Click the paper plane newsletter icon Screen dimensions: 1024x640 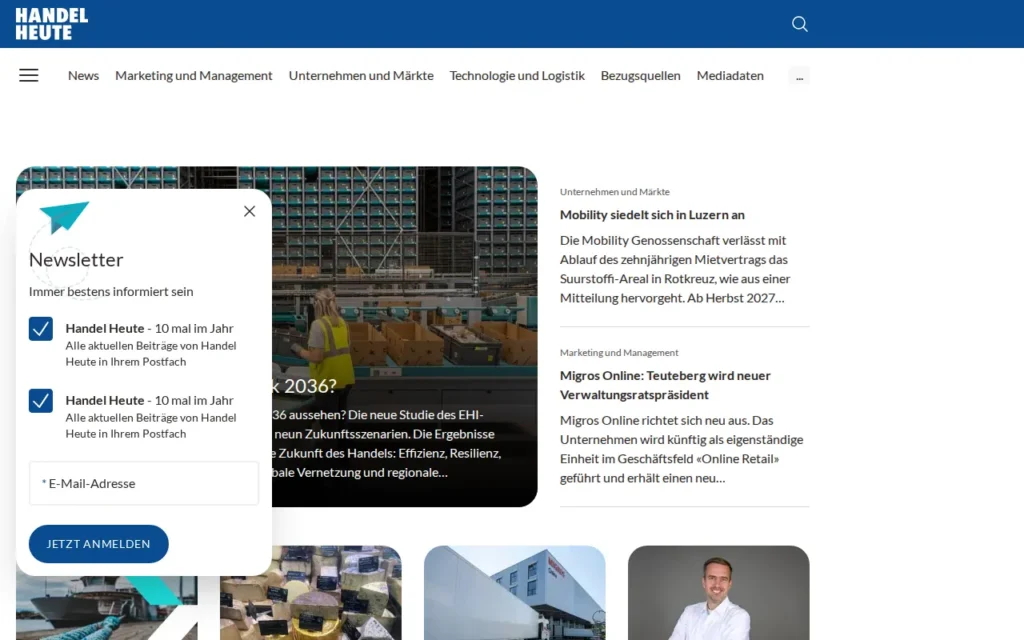click(64, 217)
